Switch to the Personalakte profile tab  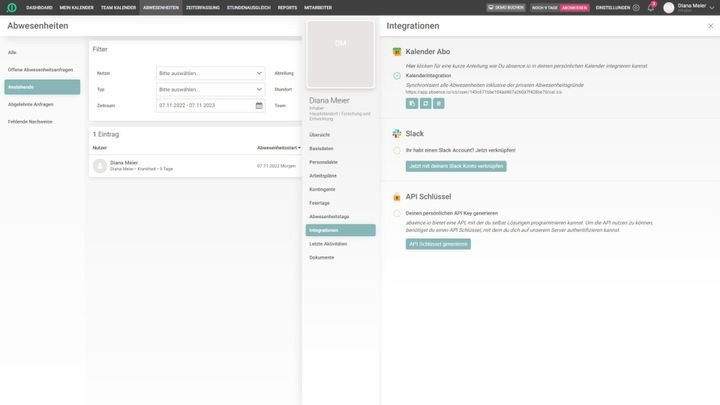coord(324,161)
